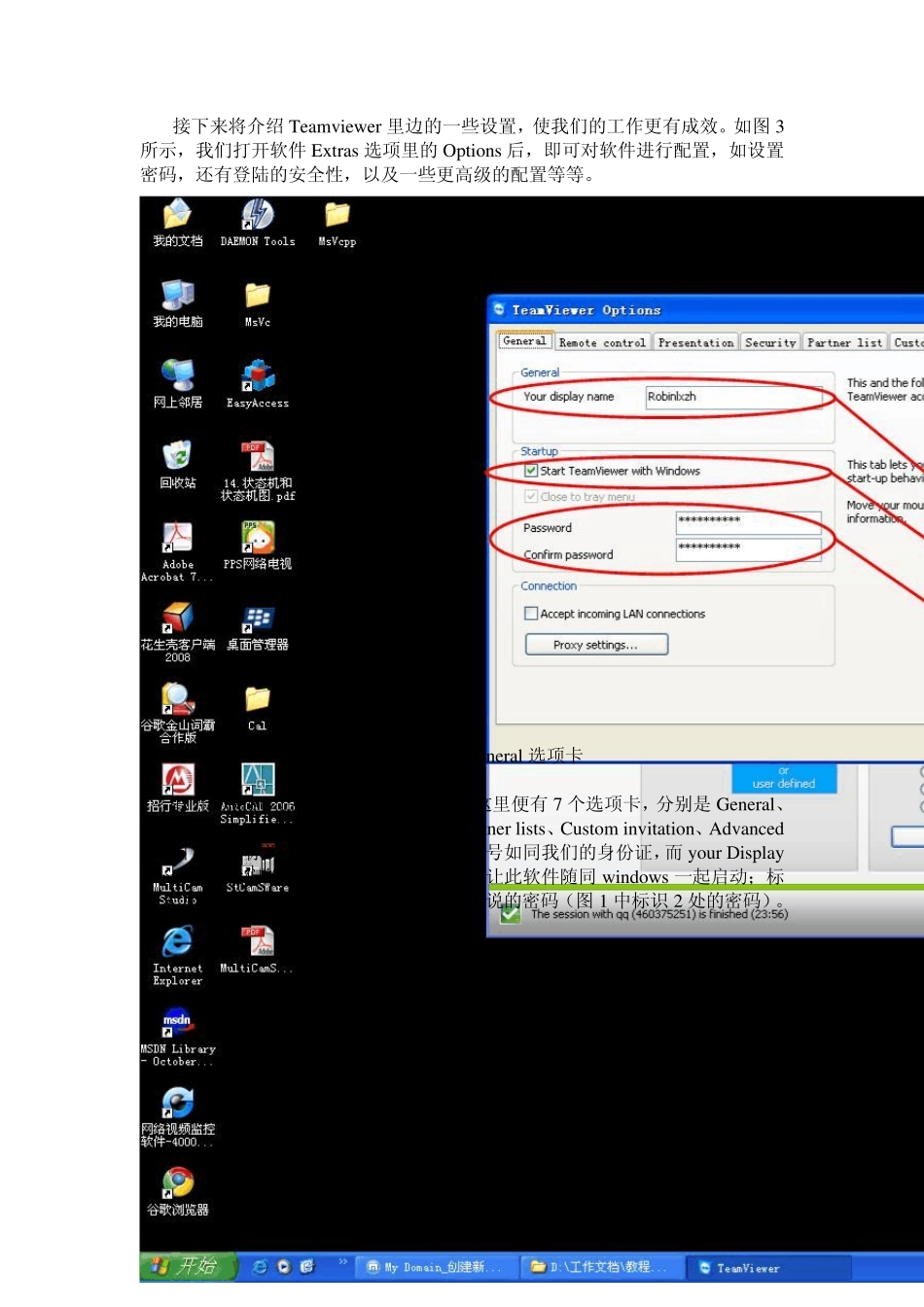Open DAEMON Tools desktop shortcut
Screen dimensions: 924x1307
(x=258, y=223)
